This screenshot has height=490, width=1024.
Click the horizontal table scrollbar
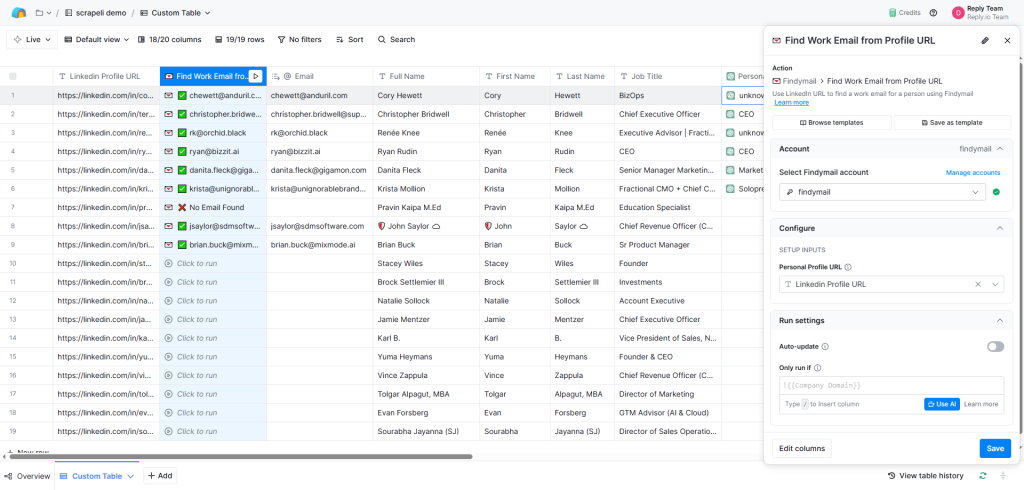pos(240,457)
